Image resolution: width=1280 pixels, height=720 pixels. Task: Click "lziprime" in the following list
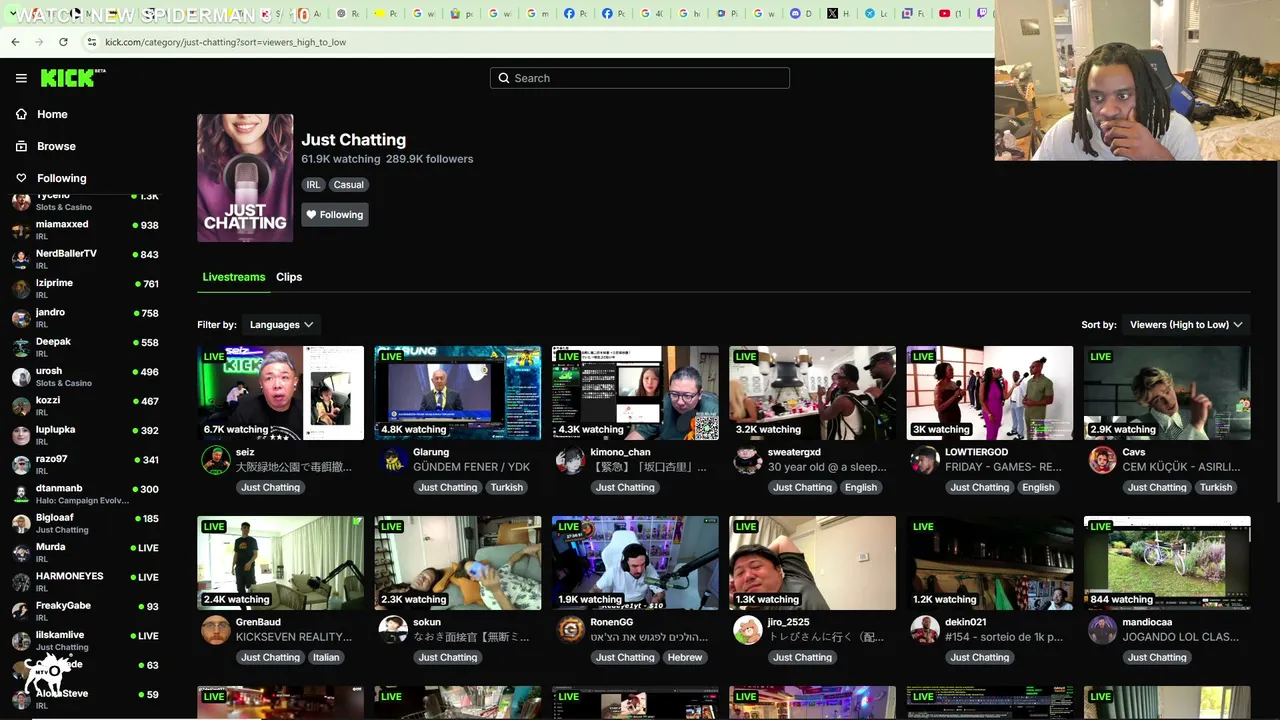coord(54,283)
